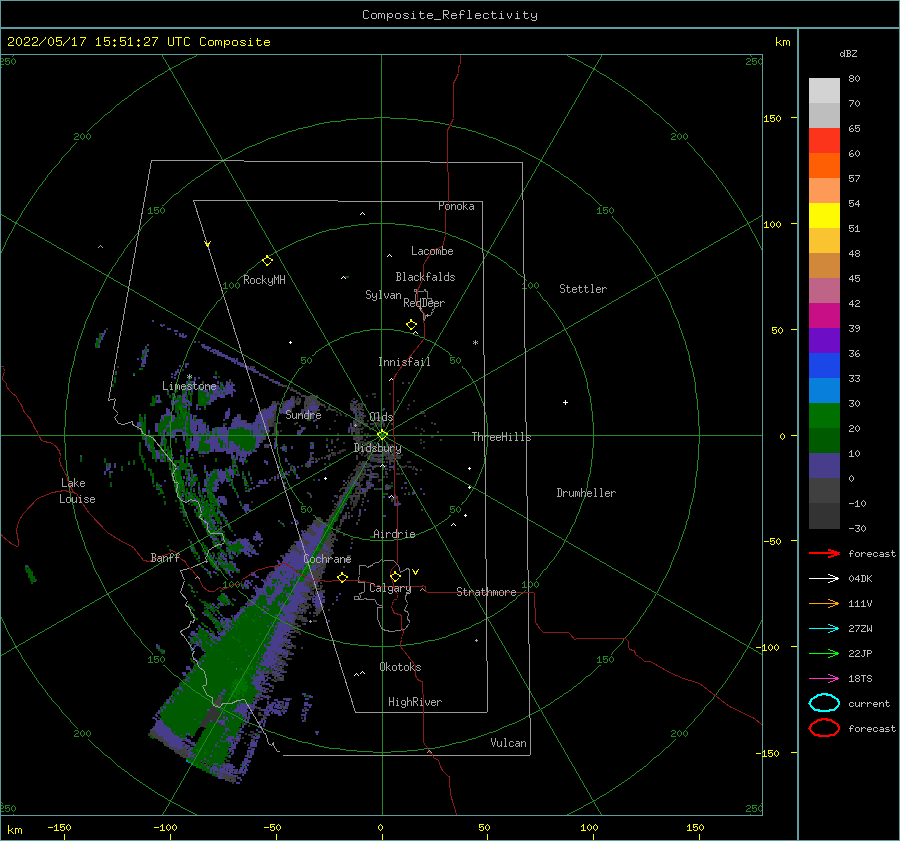
Task: Click the Airdrie city label
Action: 394,534
